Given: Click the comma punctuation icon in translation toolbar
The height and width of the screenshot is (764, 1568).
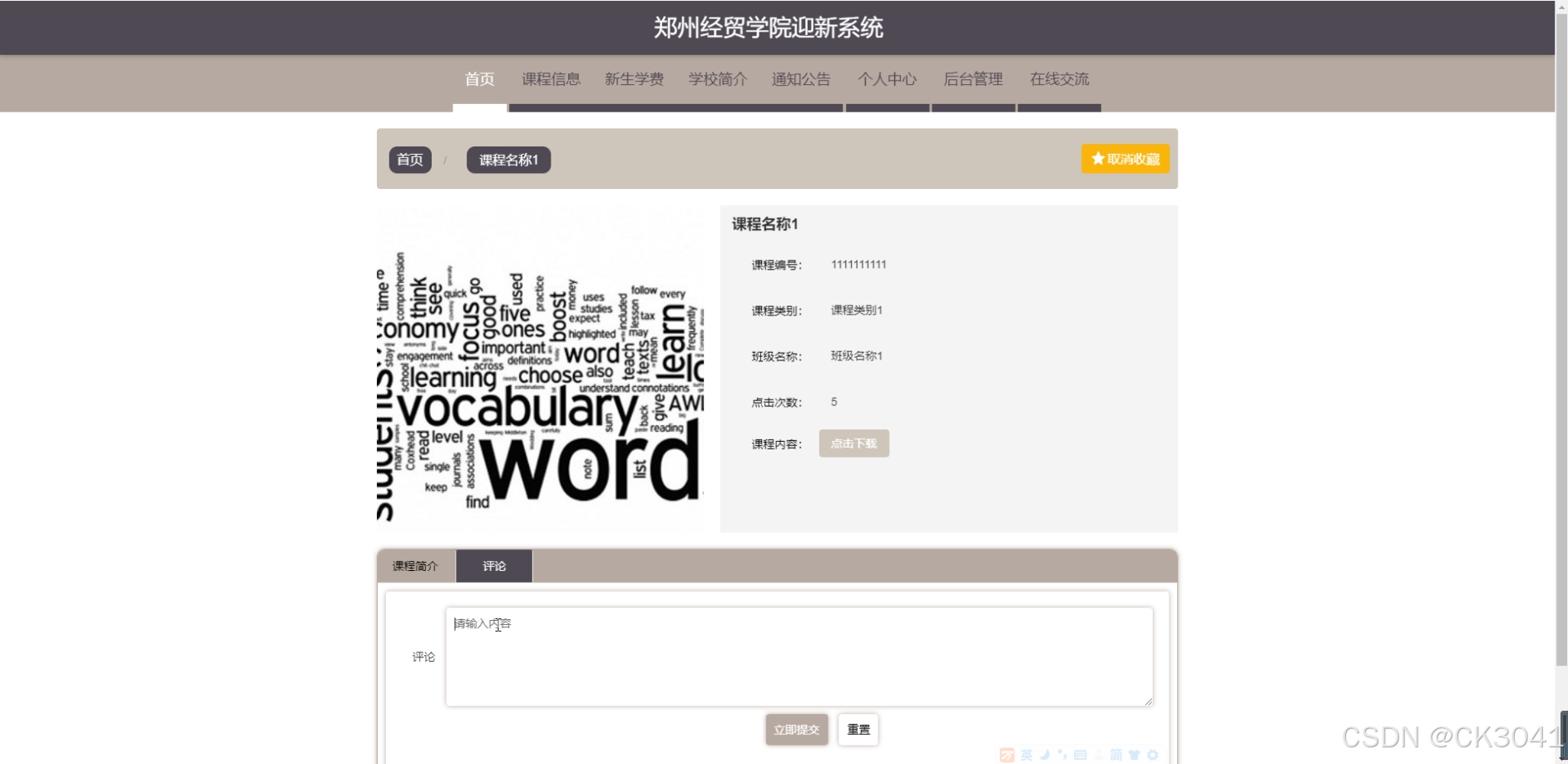Looking at the screenshot, I should coord(1062,754).
